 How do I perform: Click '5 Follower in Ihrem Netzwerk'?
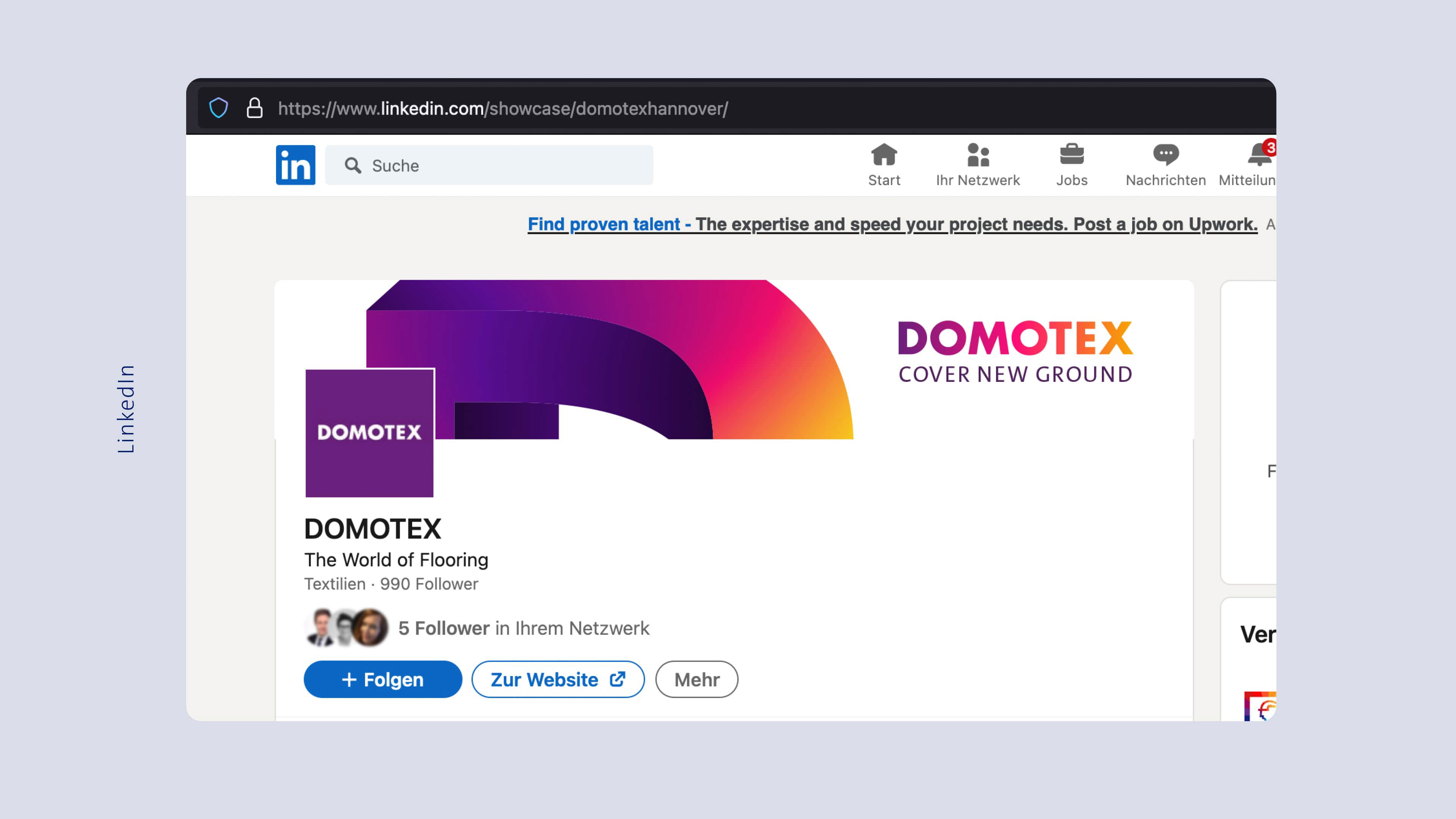click(x=524, y=628)
